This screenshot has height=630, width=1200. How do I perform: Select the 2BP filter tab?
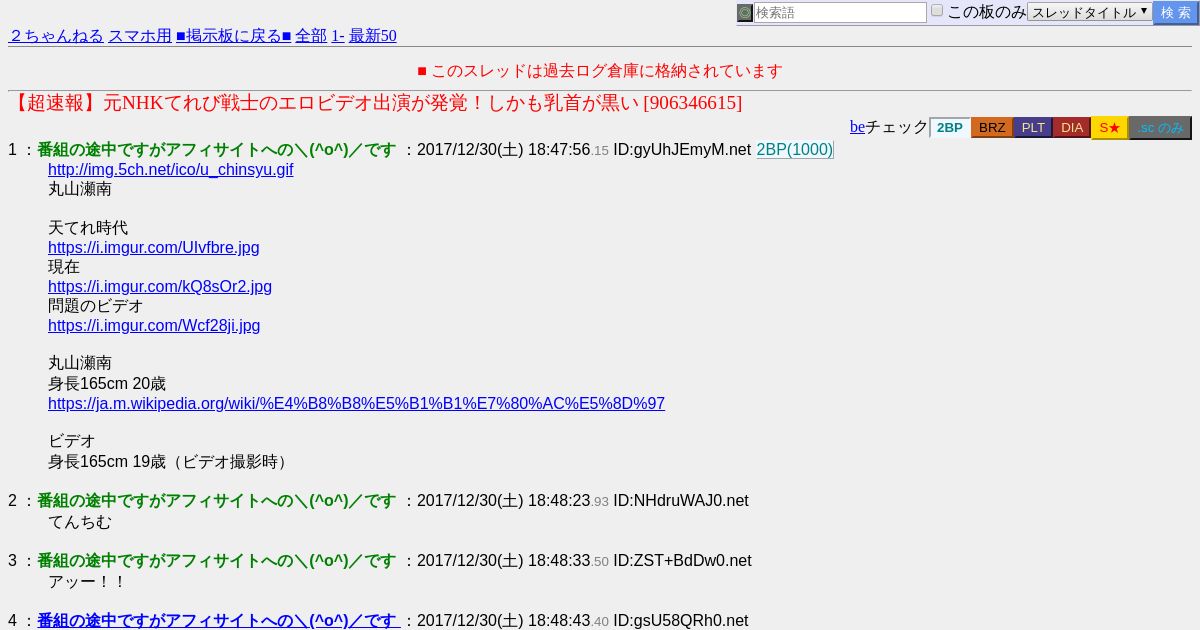tap(950, 128)
